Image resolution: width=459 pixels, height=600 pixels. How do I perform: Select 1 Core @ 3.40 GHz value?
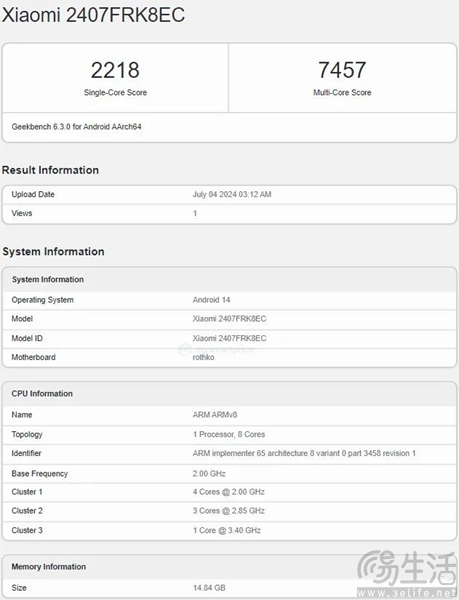tap(226, 530)
